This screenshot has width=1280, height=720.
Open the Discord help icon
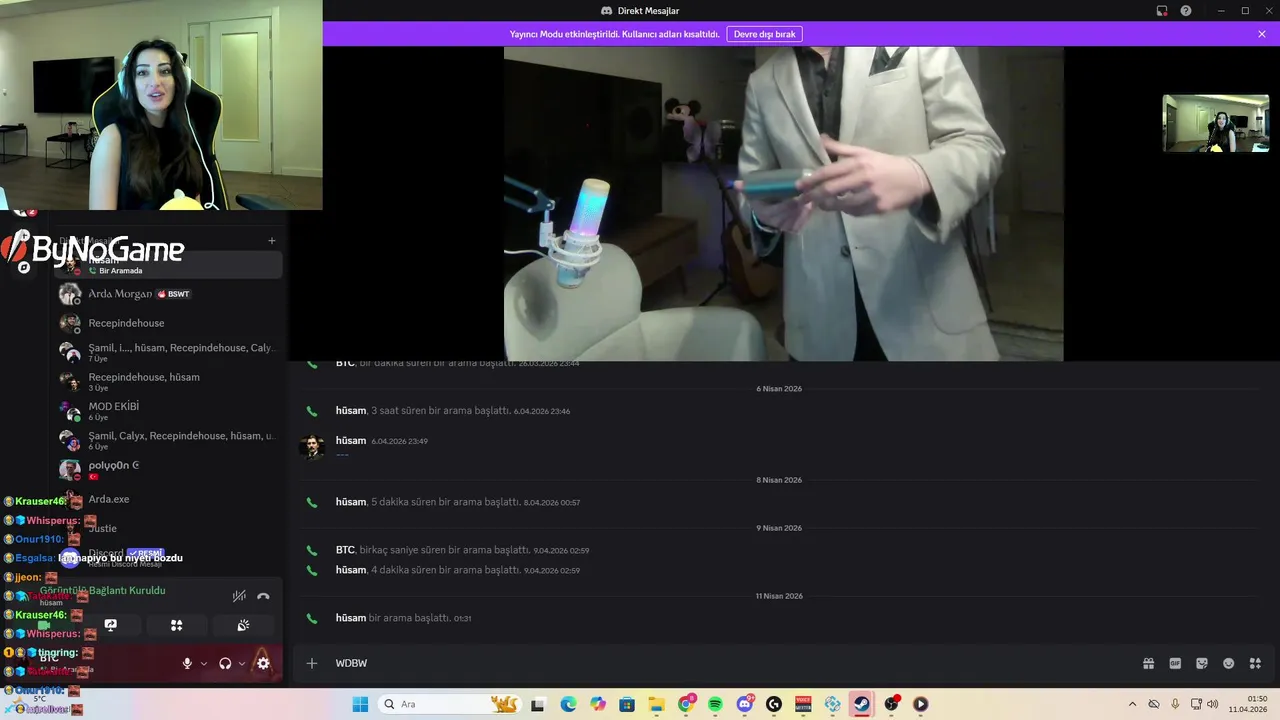(x=1186, y=11)
